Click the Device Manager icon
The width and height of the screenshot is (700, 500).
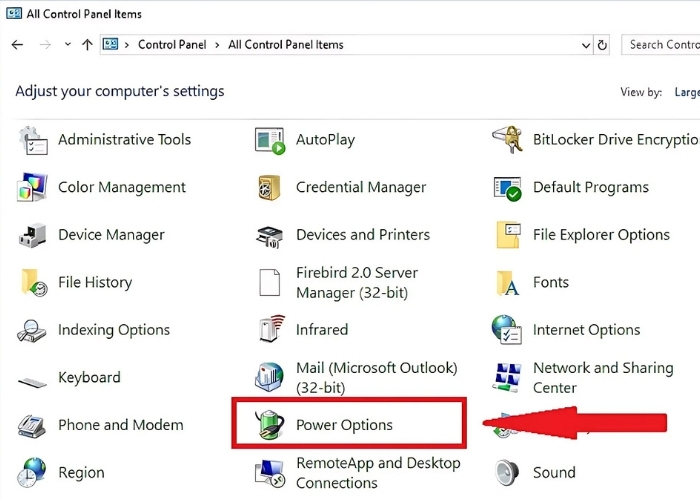pyautogui.click(x=33, y=235)
